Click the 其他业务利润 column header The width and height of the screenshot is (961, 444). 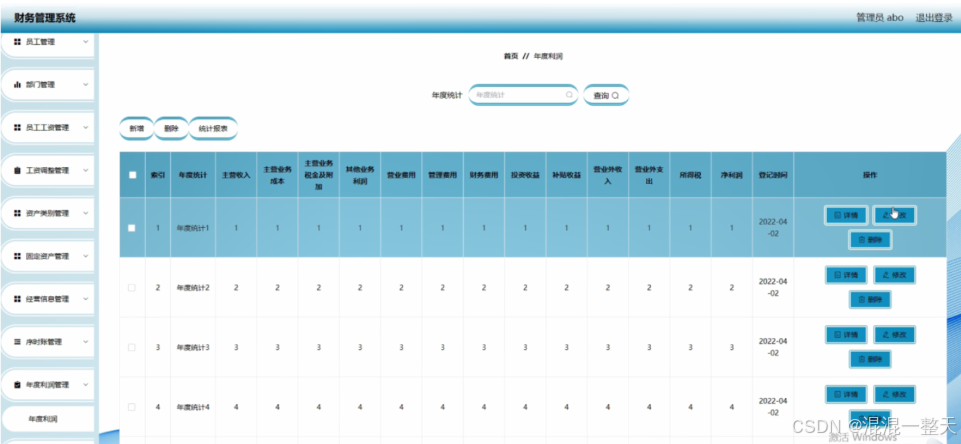pos(360,175)
